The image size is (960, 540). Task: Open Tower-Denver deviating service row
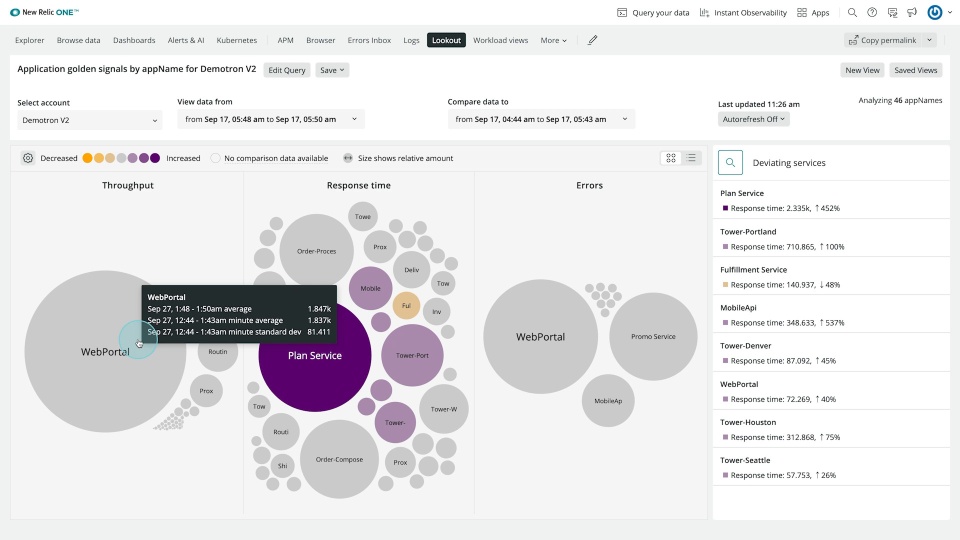coord(831,353)
